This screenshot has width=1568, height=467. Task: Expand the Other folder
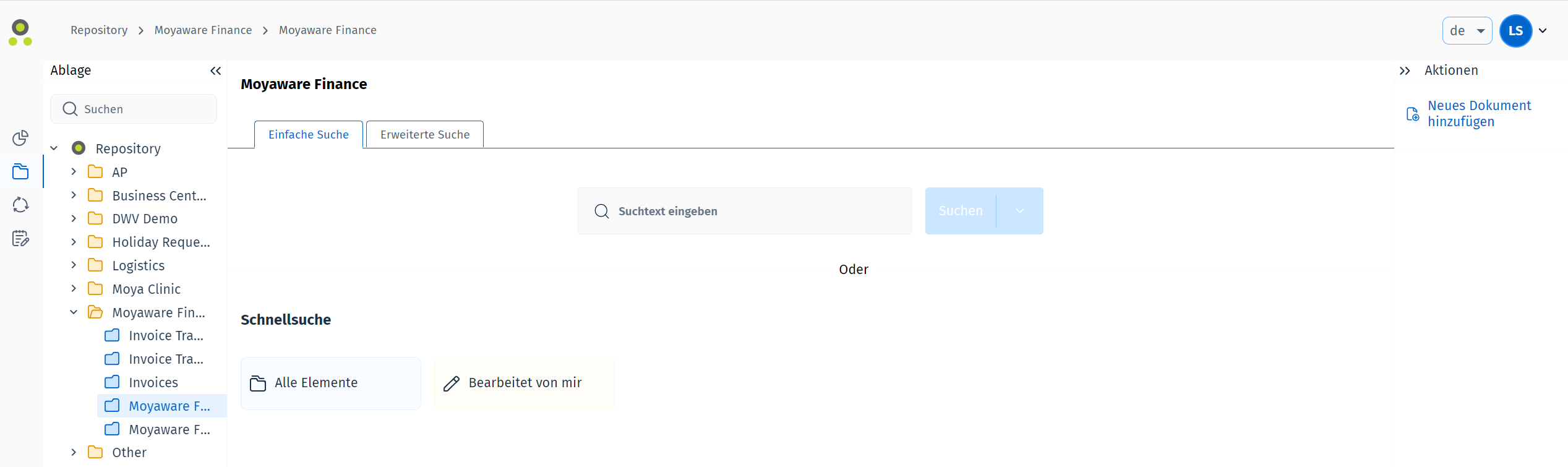click(74, 452)
